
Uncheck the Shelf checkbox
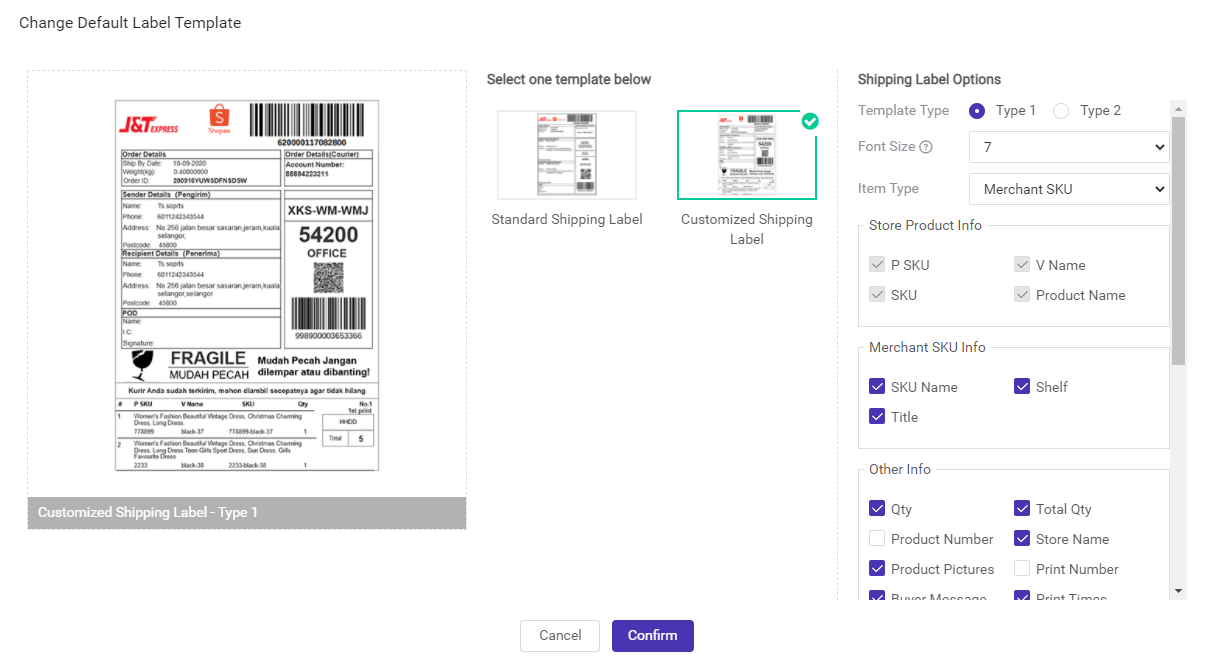click(1022, 387)
